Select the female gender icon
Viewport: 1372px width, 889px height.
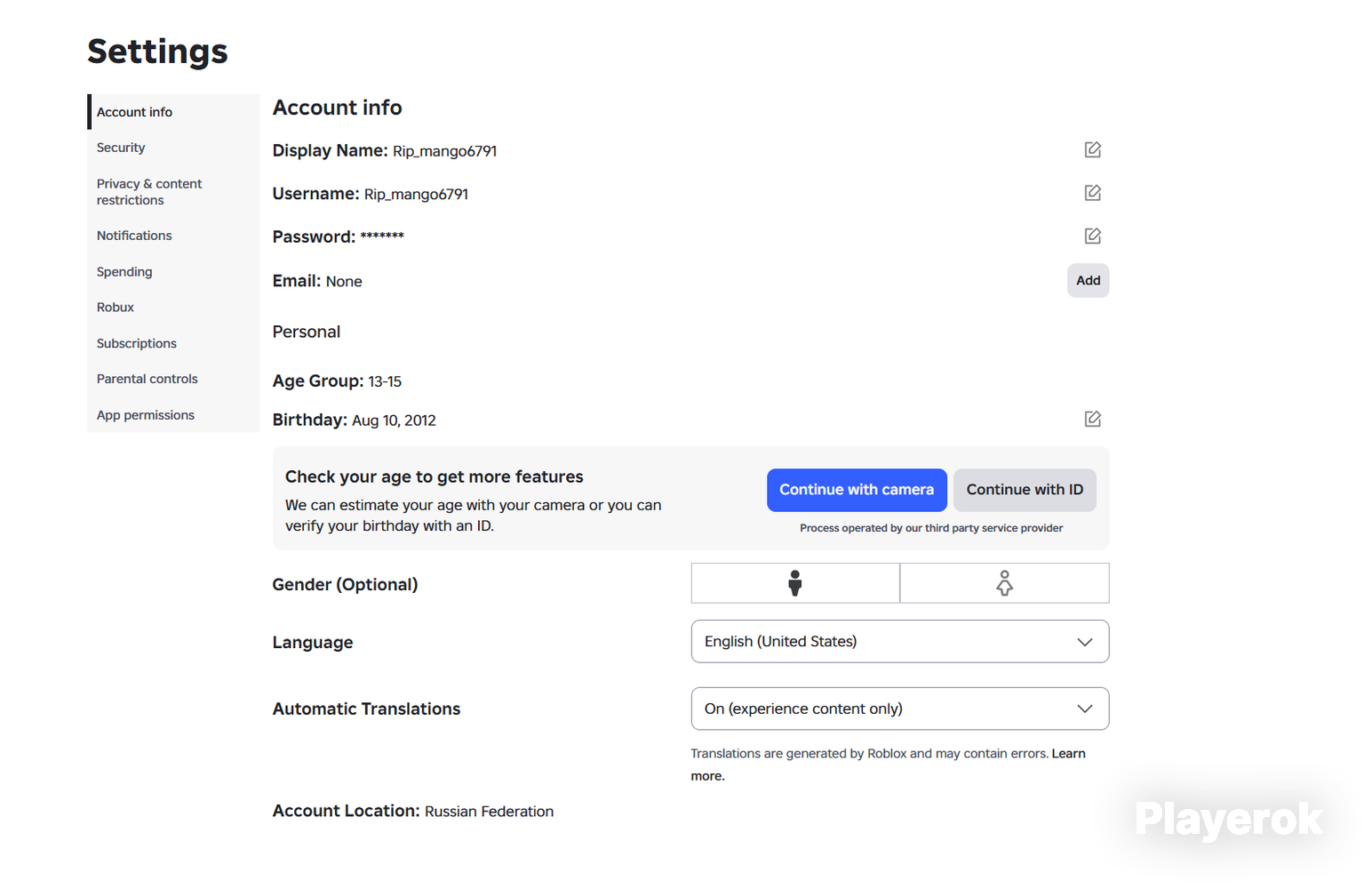pyautogui.click(x=1005, y=583)
